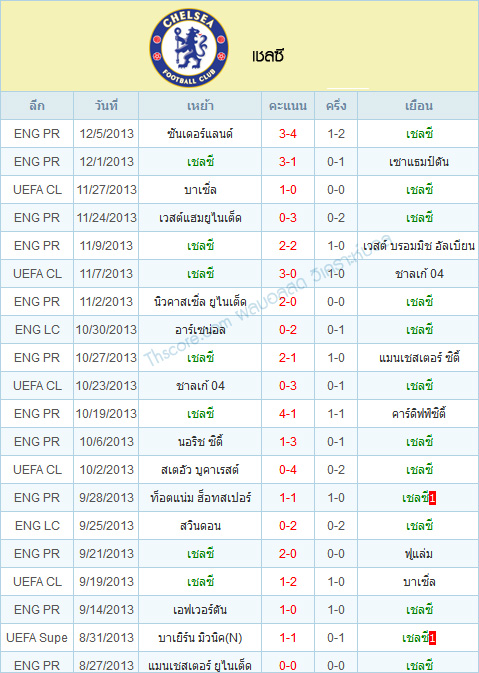
Task: Open the 0-4 score on 10/2/2013
Action: coord(288,470)
